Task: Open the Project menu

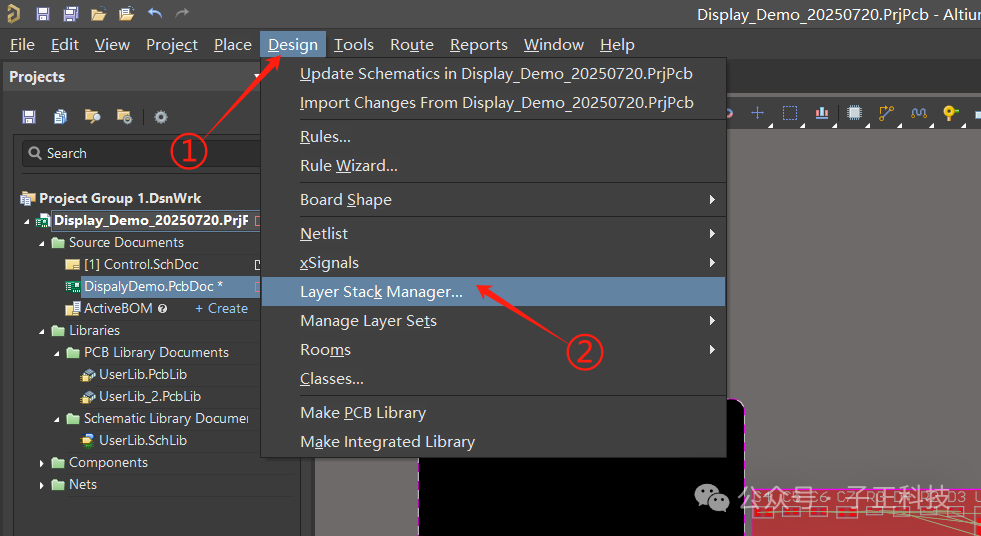Action: click(172, 45)
